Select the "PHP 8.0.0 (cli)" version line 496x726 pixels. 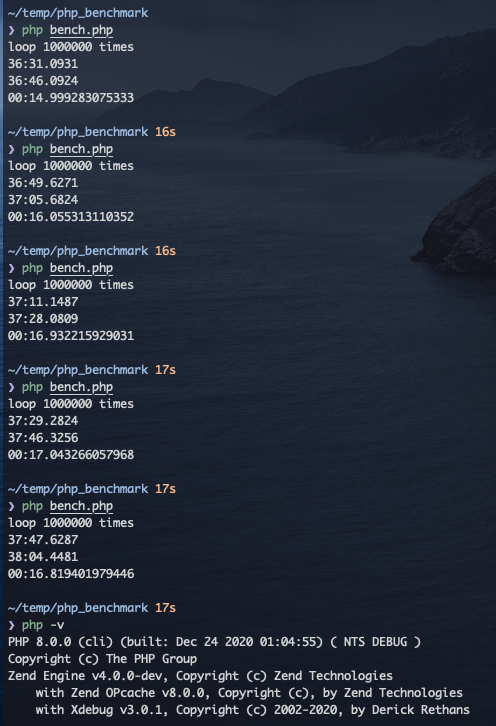pos(214,642)
